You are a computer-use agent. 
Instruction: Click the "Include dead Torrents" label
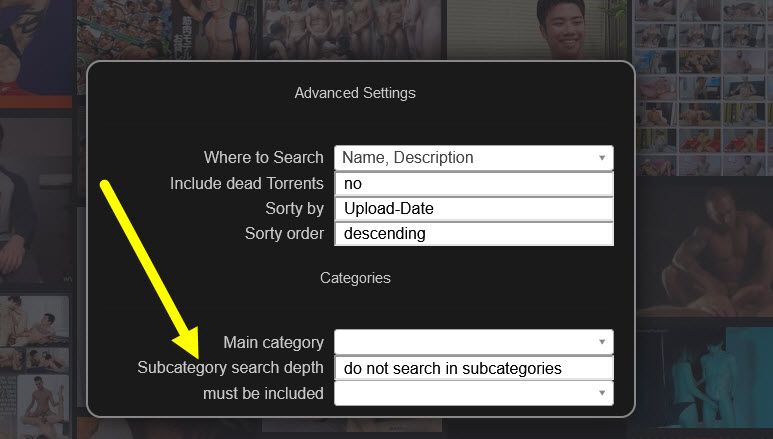click(x=246, y=184)
